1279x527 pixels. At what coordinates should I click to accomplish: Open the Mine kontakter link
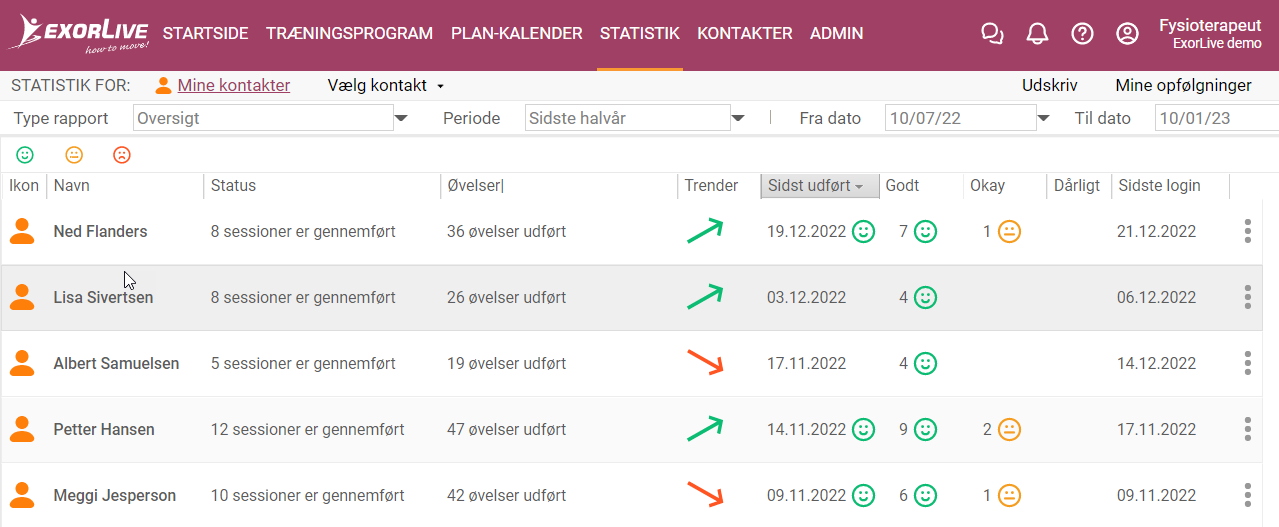tap(234, 86)
